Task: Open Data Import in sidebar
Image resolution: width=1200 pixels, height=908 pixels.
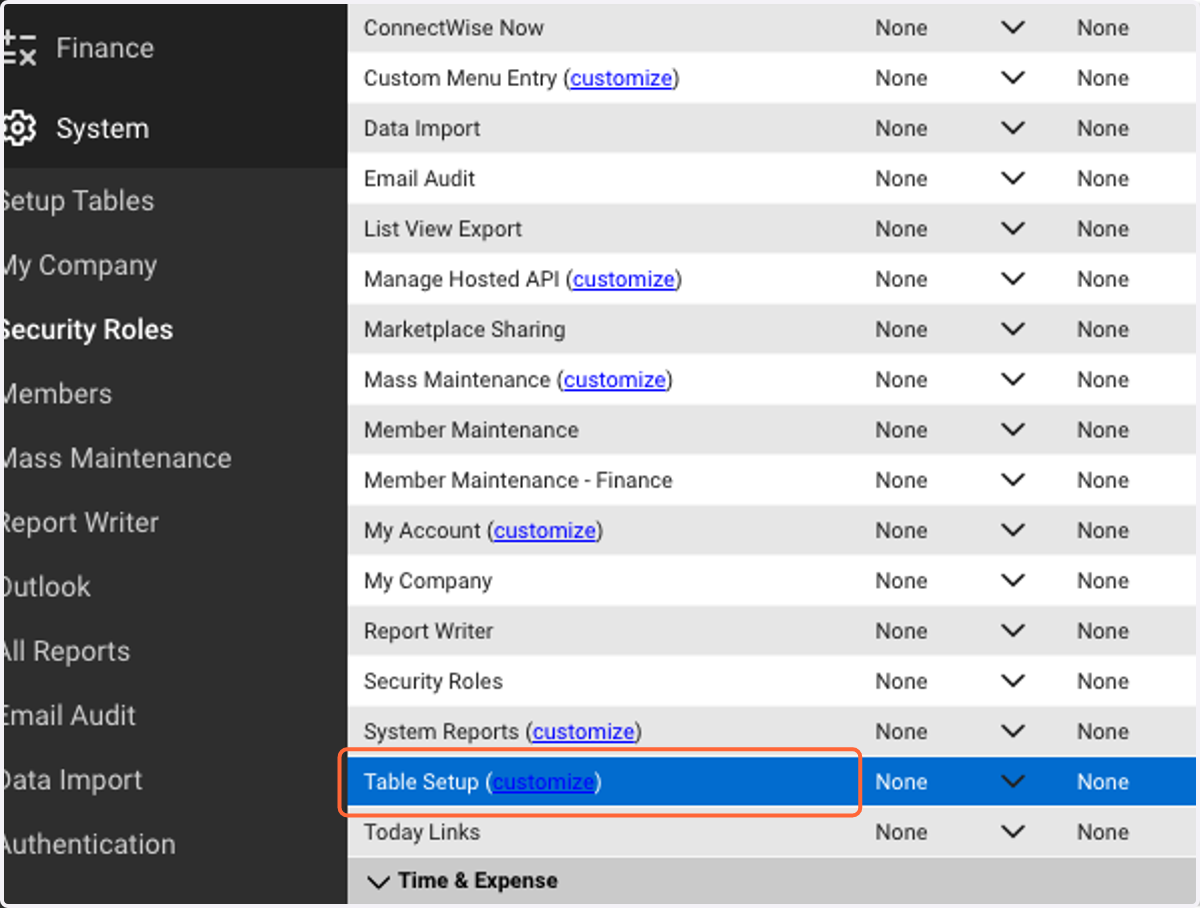Action: point(72,780)
